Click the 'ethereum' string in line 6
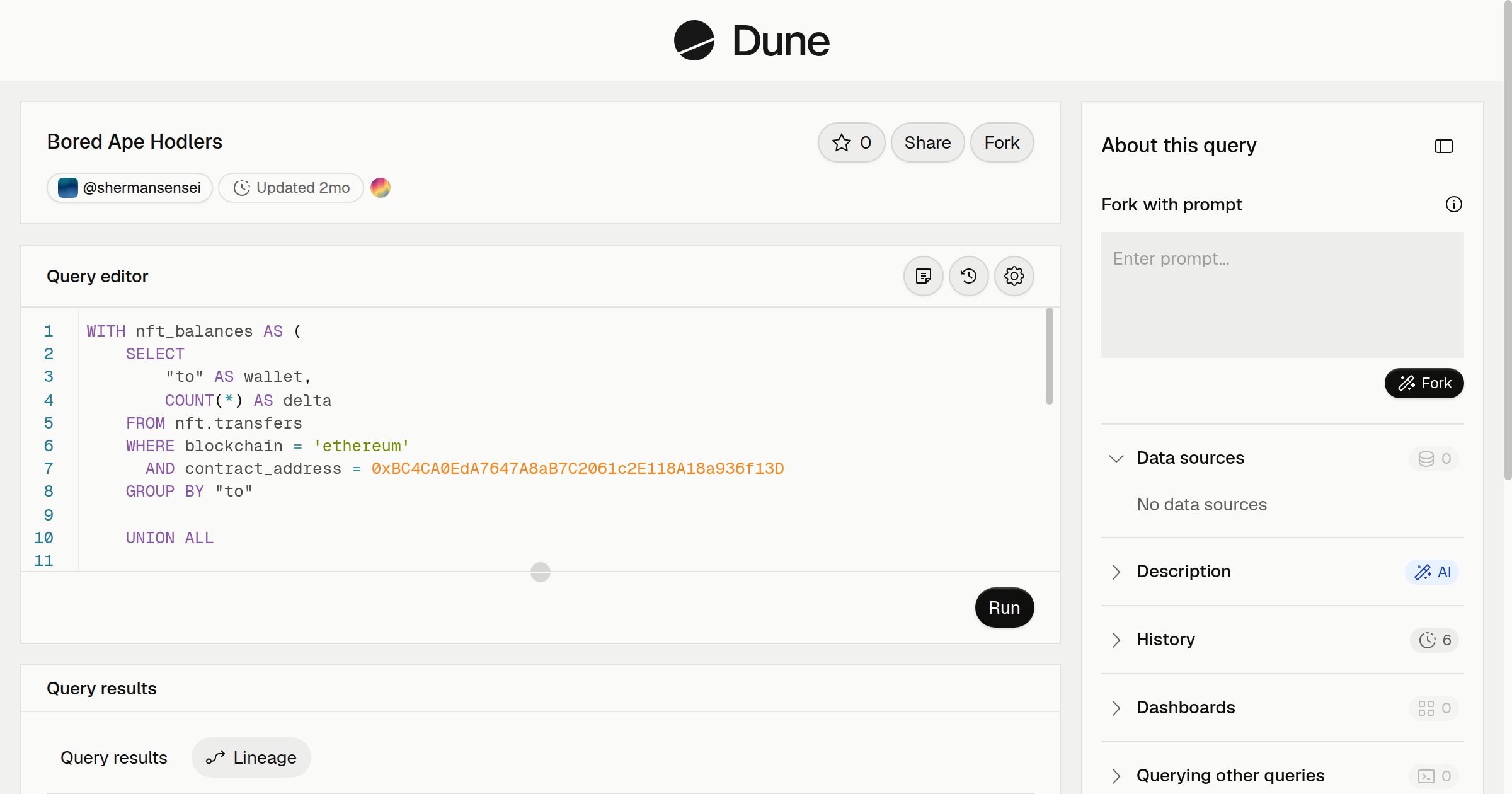This screenshot has width=1512, height=794. [362, 446]
